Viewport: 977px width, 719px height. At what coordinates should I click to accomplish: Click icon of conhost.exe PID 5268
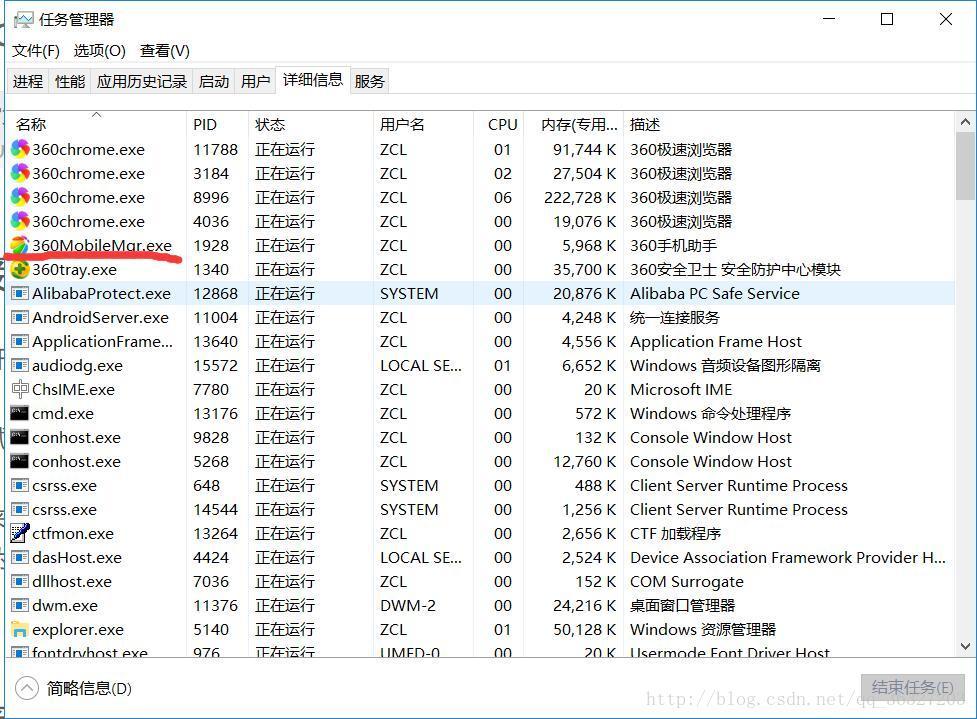pos(19,462)
